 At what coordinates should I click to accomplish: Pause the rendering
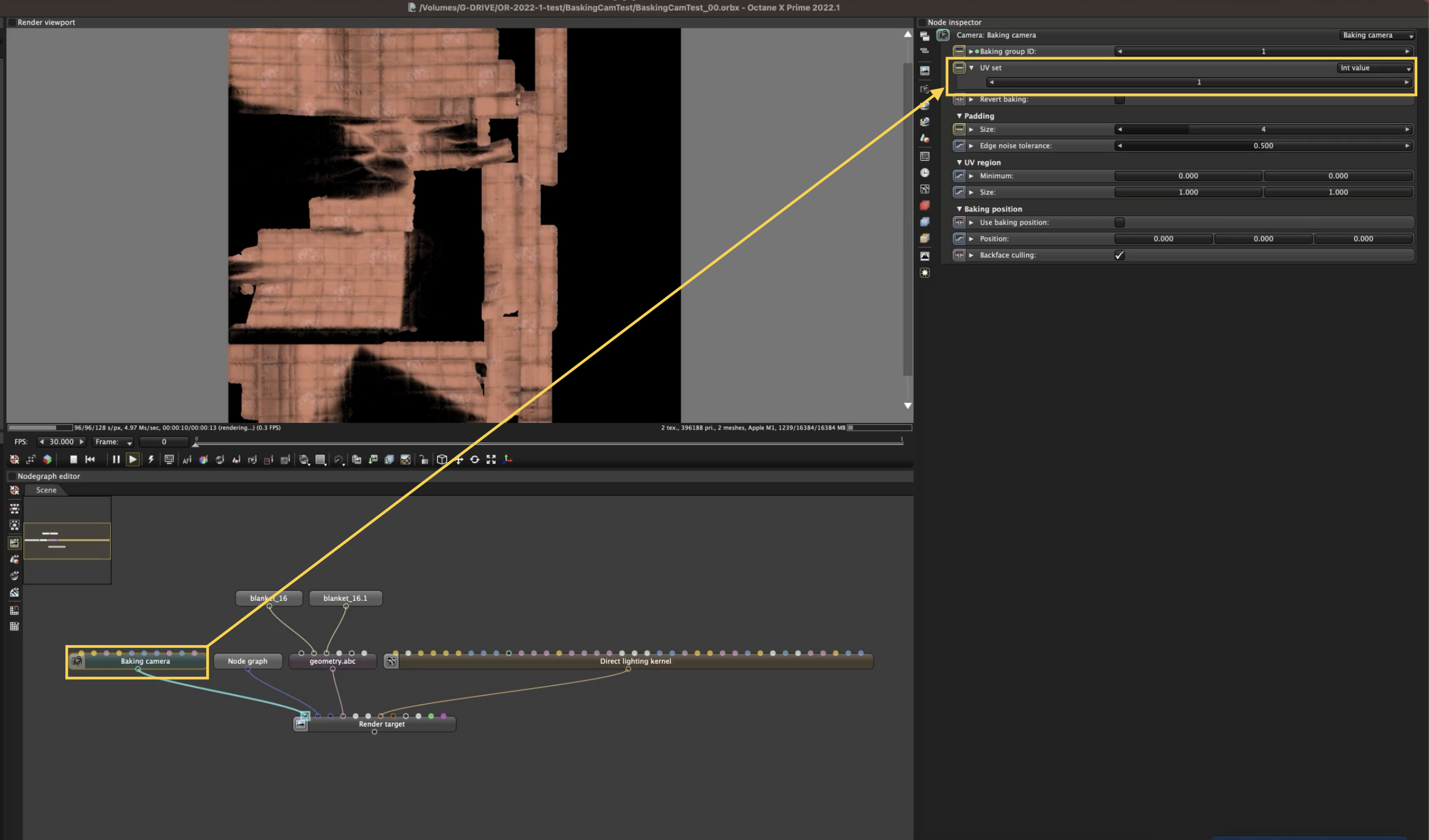click(116, 459)
